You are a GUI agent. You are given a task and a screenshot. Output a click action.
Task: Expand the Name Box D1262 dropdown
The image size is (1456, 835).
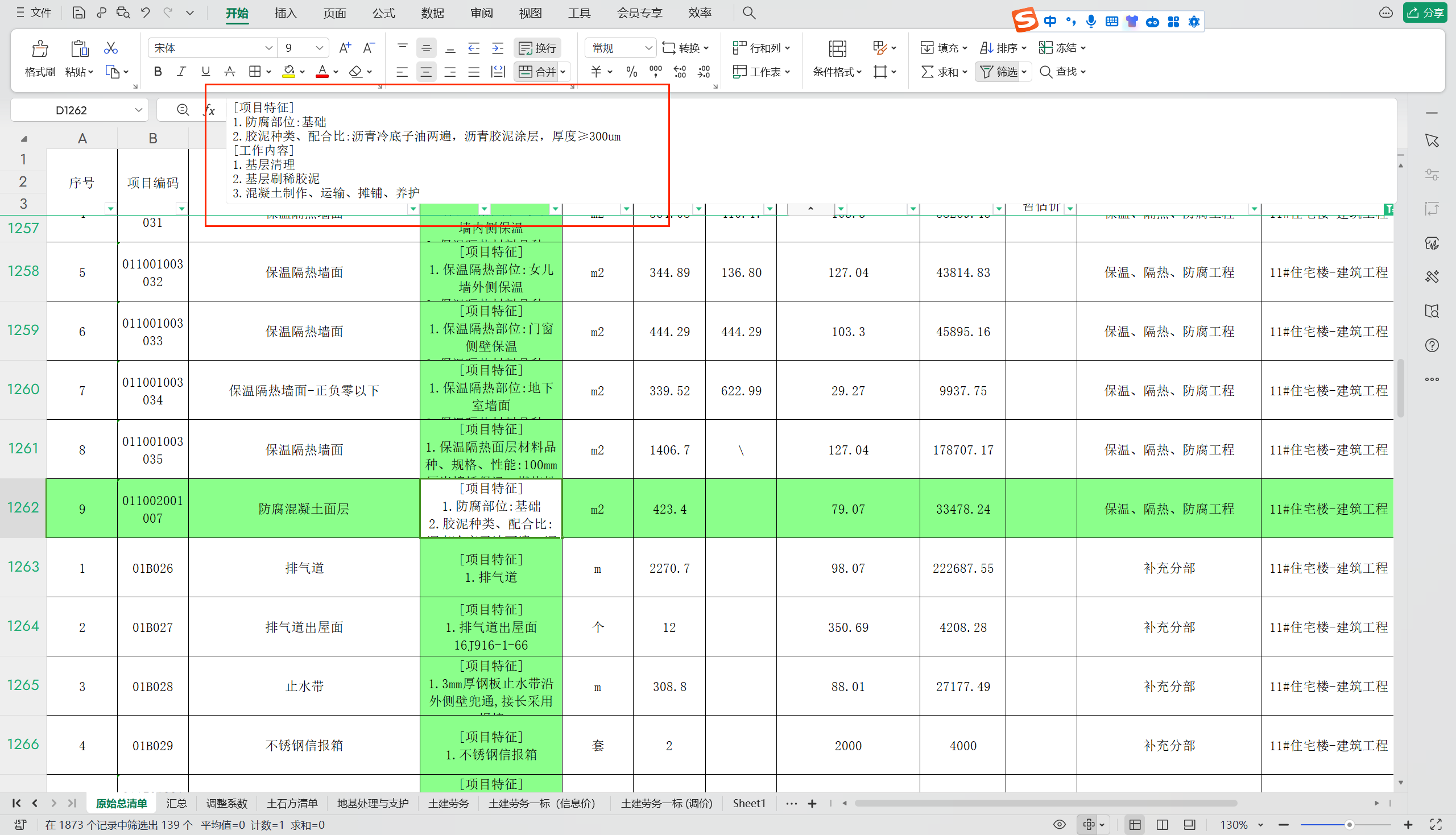pyautogui.click(x=138, y=110)
